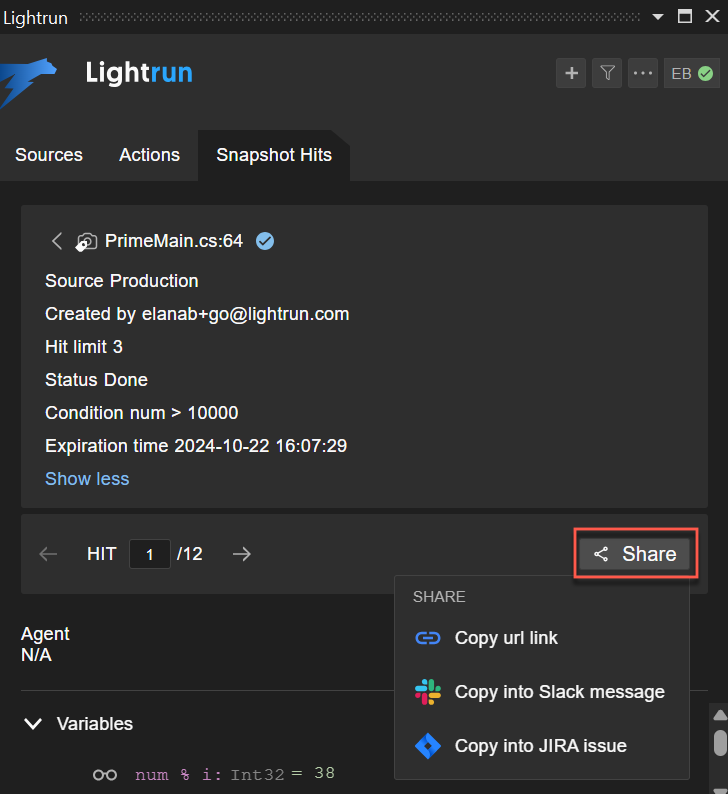Click the EB user status badge
The height and width of the screenshot is (794, 728).
pos(691,73)
